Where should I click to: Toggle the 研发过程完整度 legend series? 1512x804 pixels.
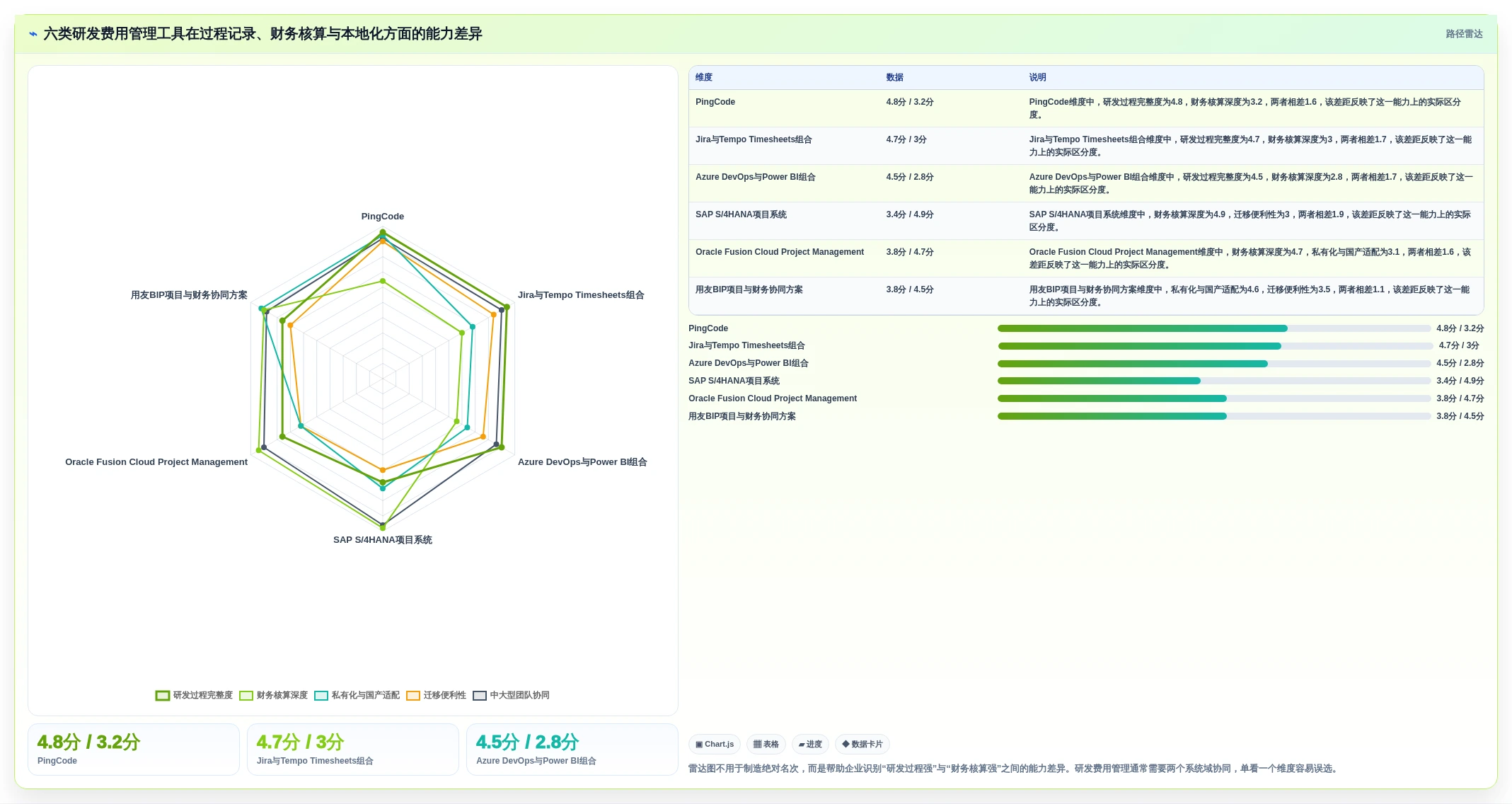click(x=194, y=696)
